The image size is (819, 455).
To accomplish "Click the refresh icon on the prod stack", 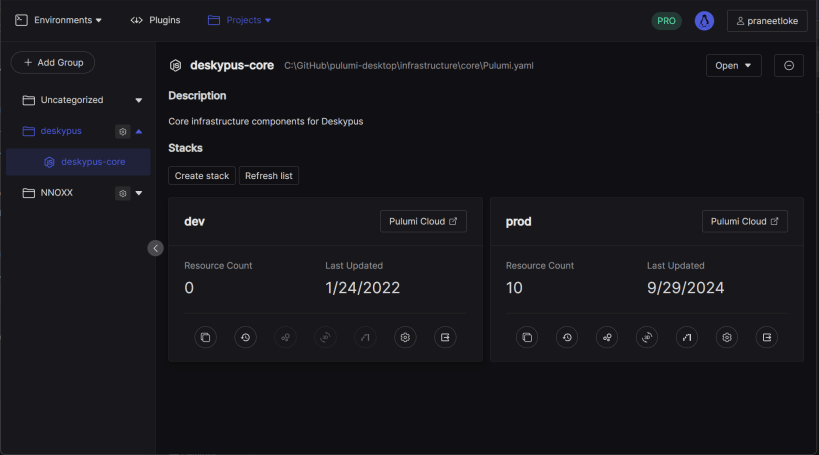I will pyautogui.click(x=647, y=338).
